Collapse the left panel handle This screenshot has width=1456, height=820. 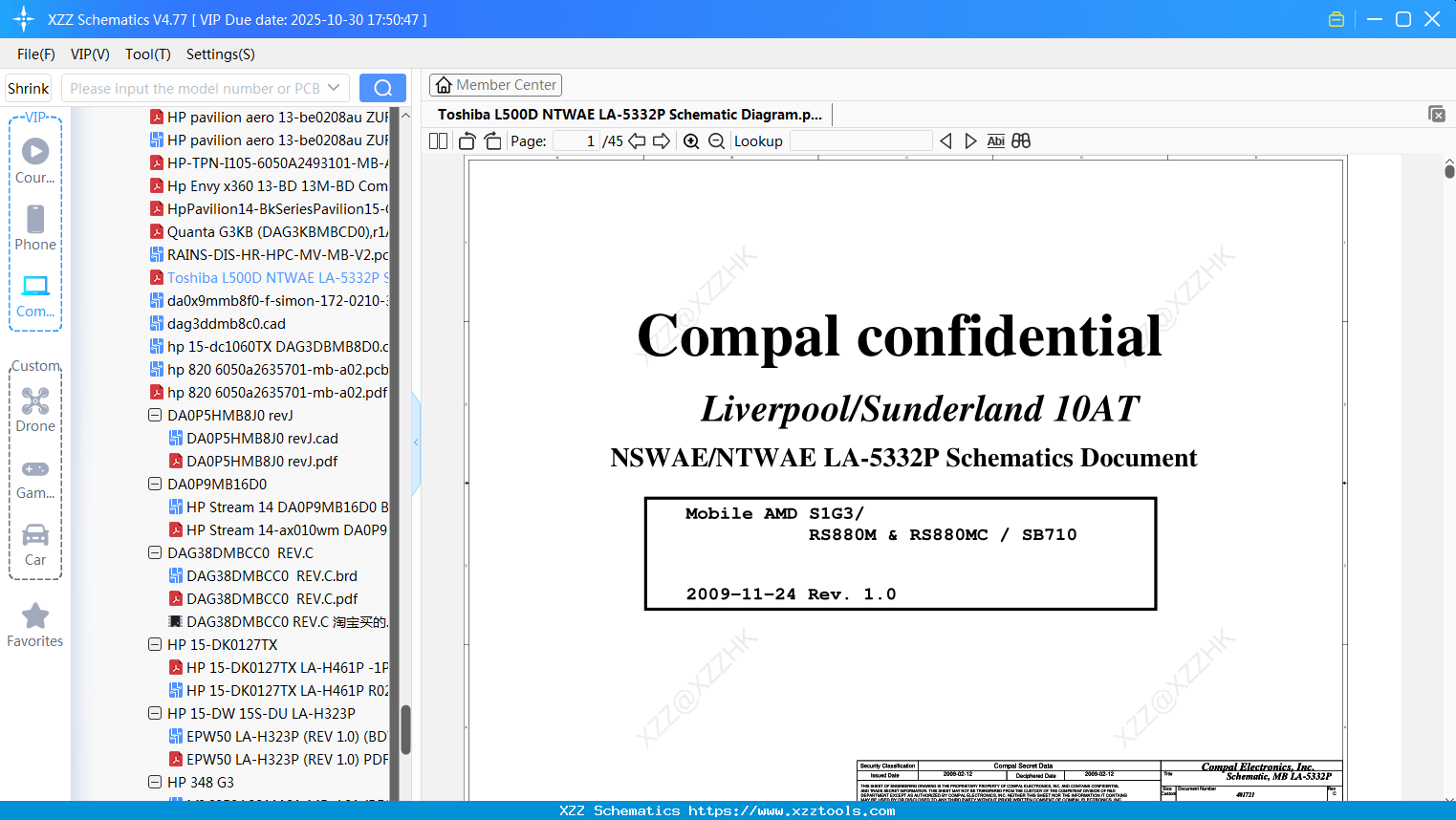[416, 442]
